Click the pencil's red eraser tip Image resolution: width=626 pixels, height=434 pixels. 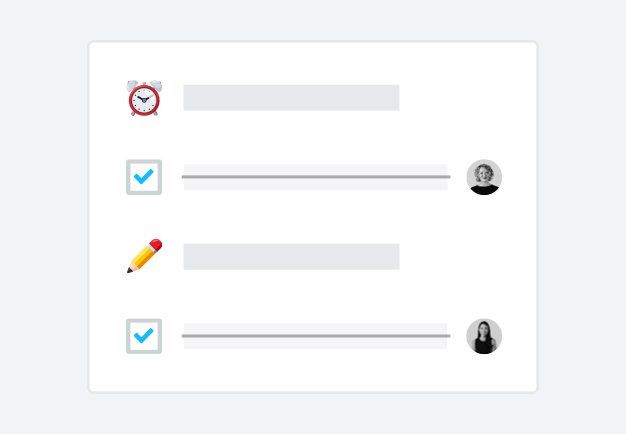155,245
